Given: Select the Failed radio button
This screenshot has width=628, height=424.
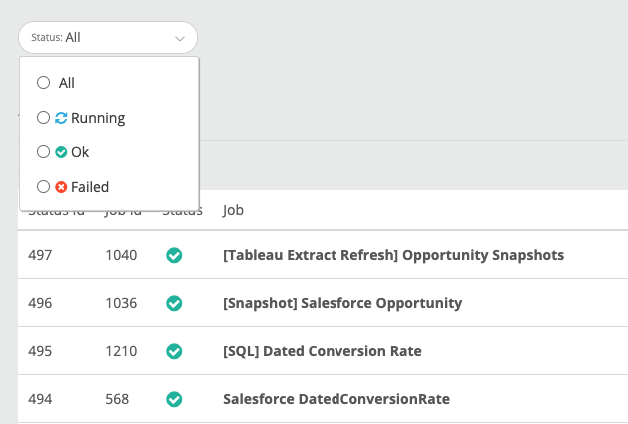Looking at the screenshot, I should pos(43,187).
